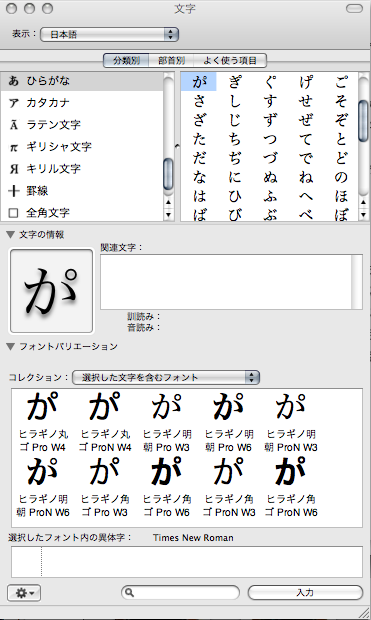Click the category list scroll down arrow

tap(168, 215)
